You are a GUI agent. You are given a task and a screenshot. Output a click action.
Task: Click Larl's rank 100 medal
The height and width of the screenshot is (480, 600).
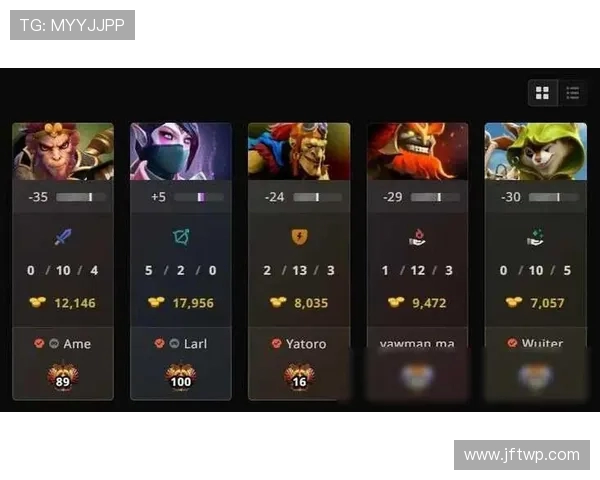pyautogui.click(x=181, y=377)
